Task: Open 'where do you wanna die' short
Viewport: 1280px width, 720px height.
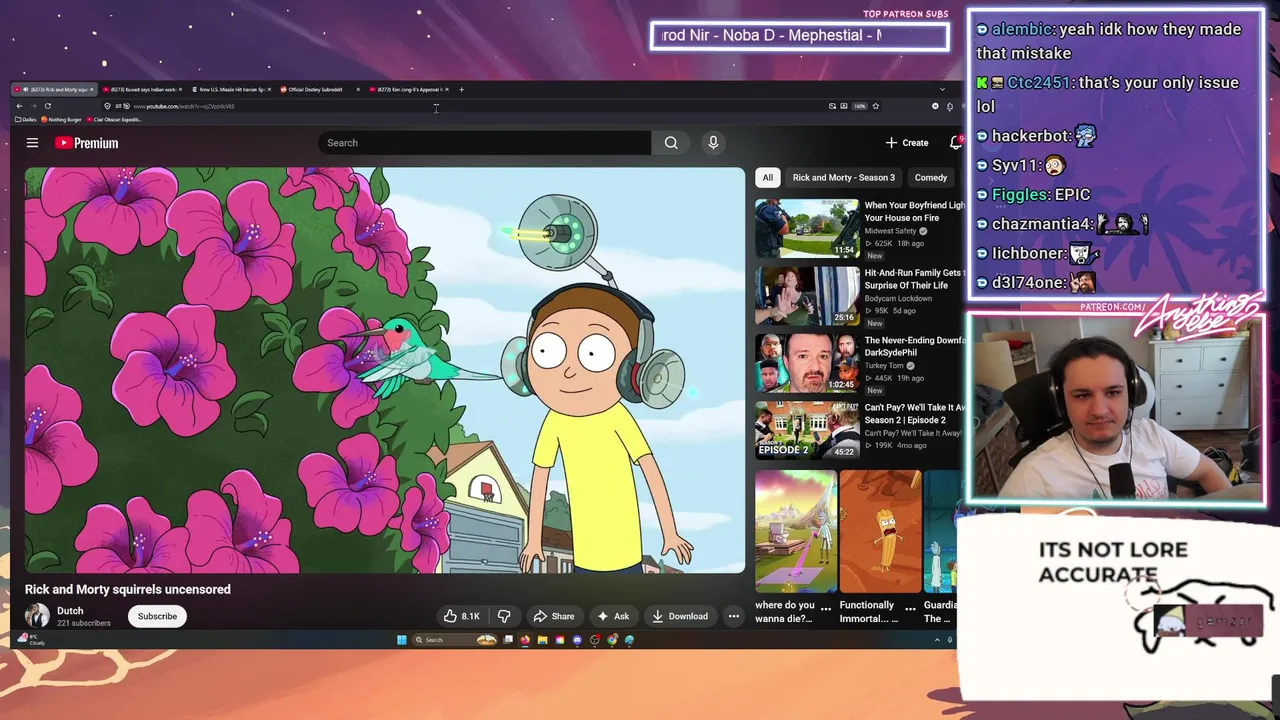Action: tap(796, 531)
